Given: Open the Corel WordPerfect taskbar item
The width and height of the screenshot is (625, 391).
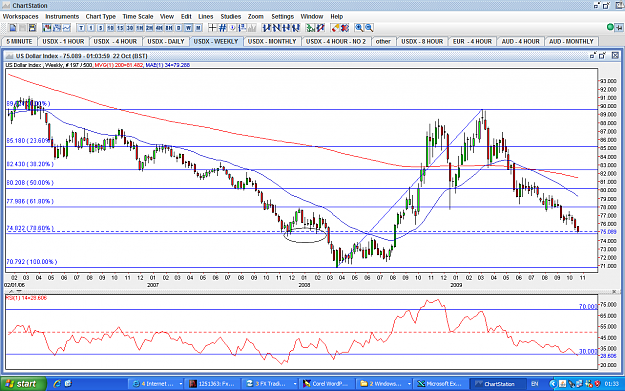Looking at the screenshot, I should pos(326,384).
